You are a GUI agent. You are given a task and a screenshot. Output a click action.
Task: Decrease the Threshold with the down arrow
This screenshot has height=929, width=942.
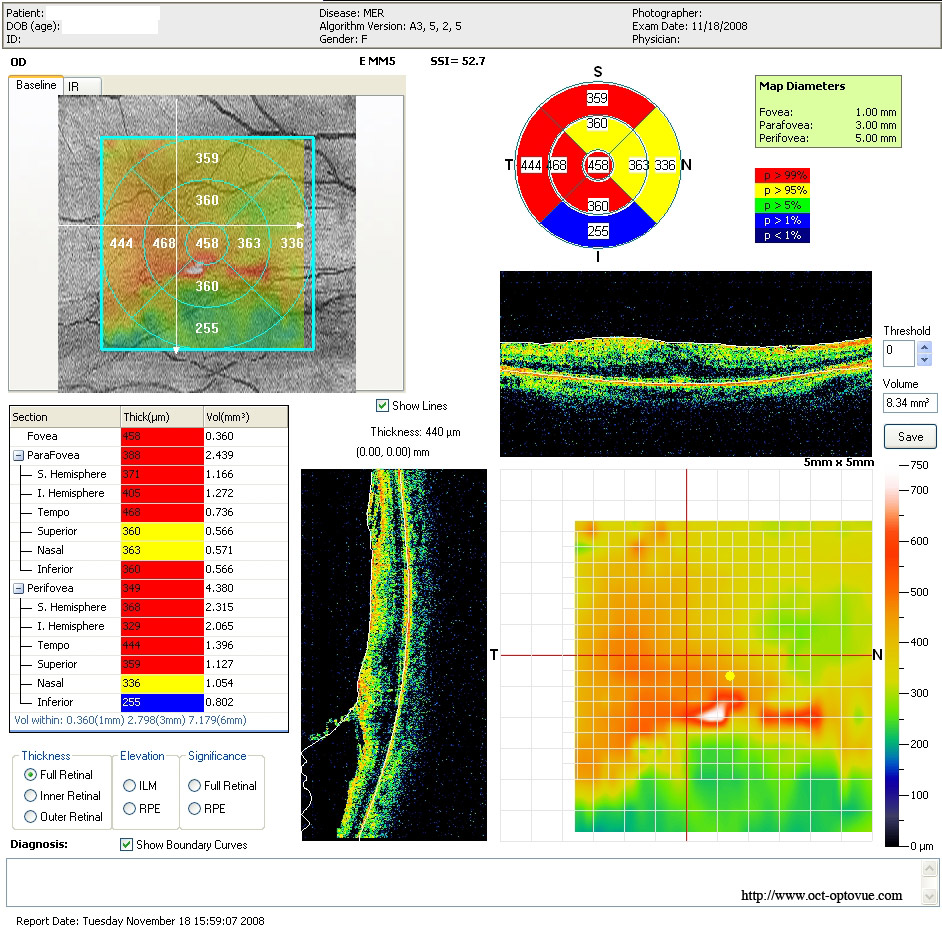[925, 359]
